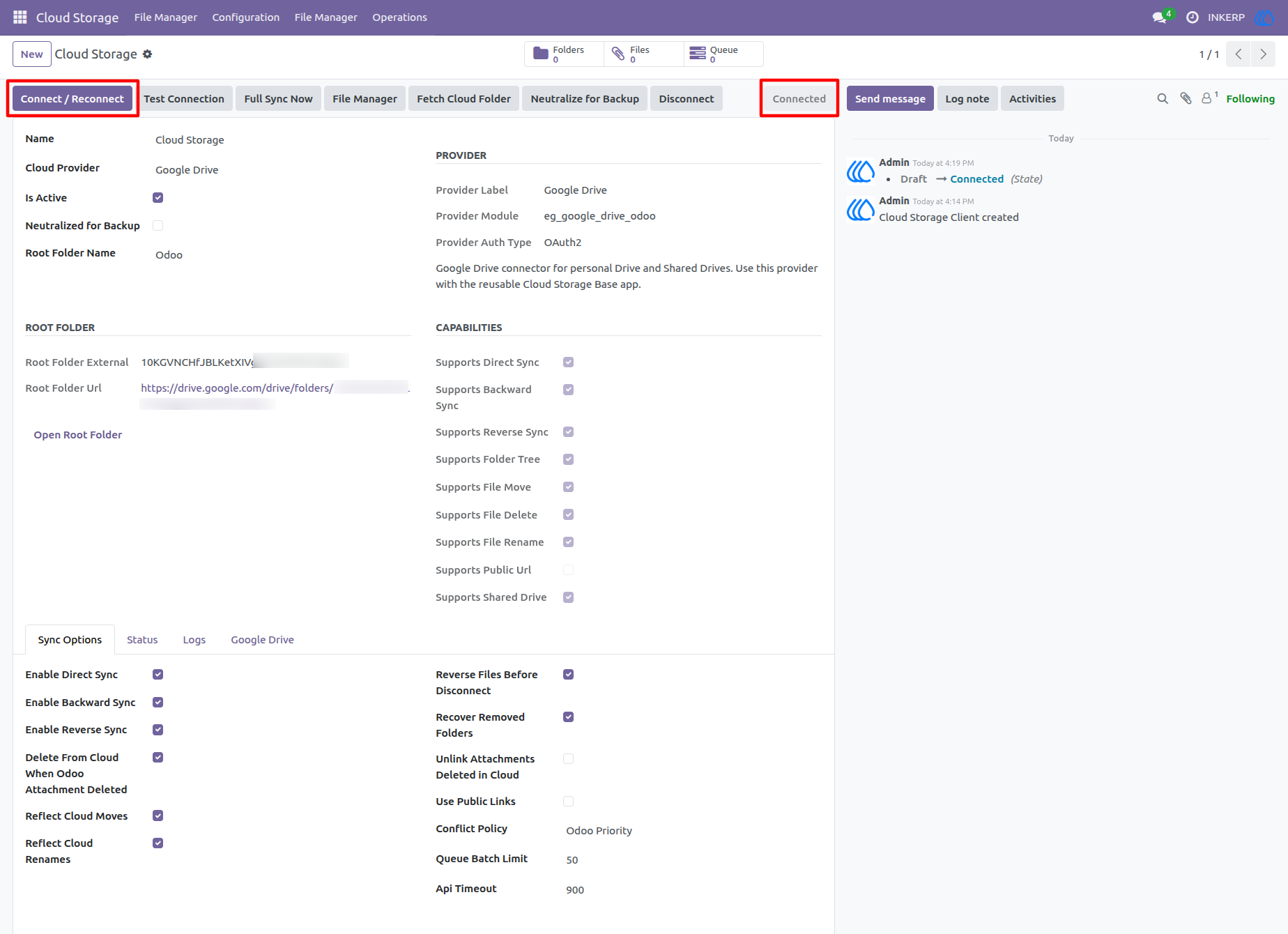Viewport: 1288px width, 934px height.
Task: Open the Conflict Policy dropdown showing Odoo Priority
Action: pos(693,831)
